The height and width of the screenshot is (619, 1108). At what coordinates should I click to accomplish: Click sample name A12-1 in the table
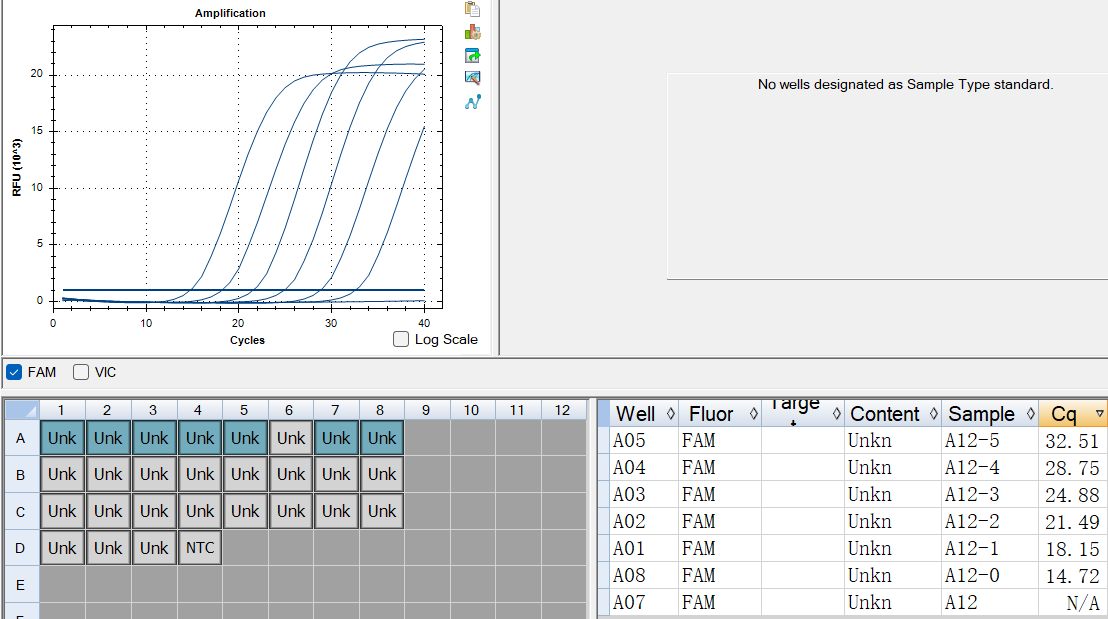(x=972, y=548)
